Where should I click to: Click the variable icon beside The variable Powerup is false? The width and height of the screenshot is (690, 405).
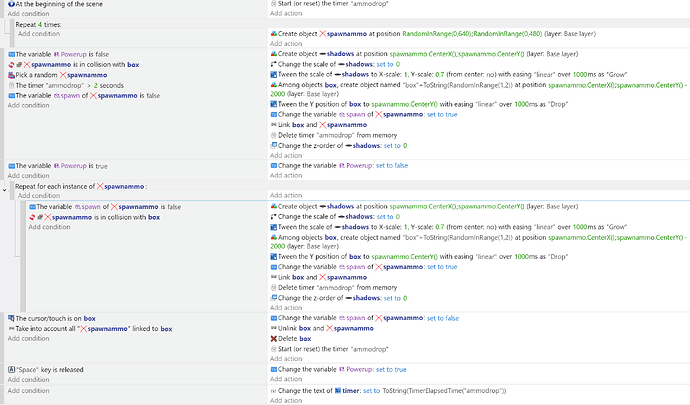(x=11, y=54)
